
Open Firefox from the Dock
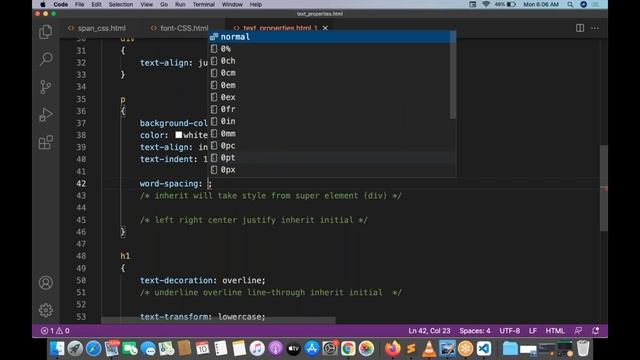(393, 349)
